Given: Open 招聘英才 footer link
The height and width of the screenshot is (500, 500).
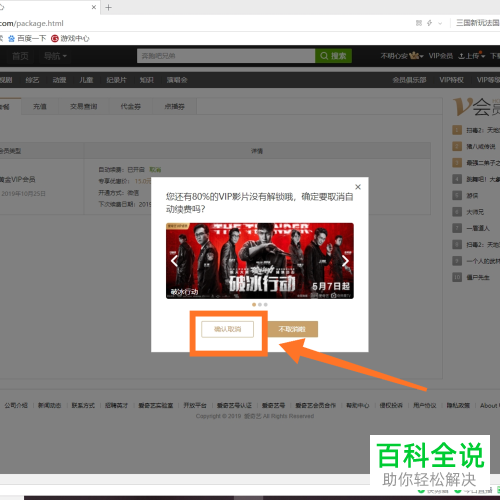Looking at the screenshot, I should pos(116,405).
